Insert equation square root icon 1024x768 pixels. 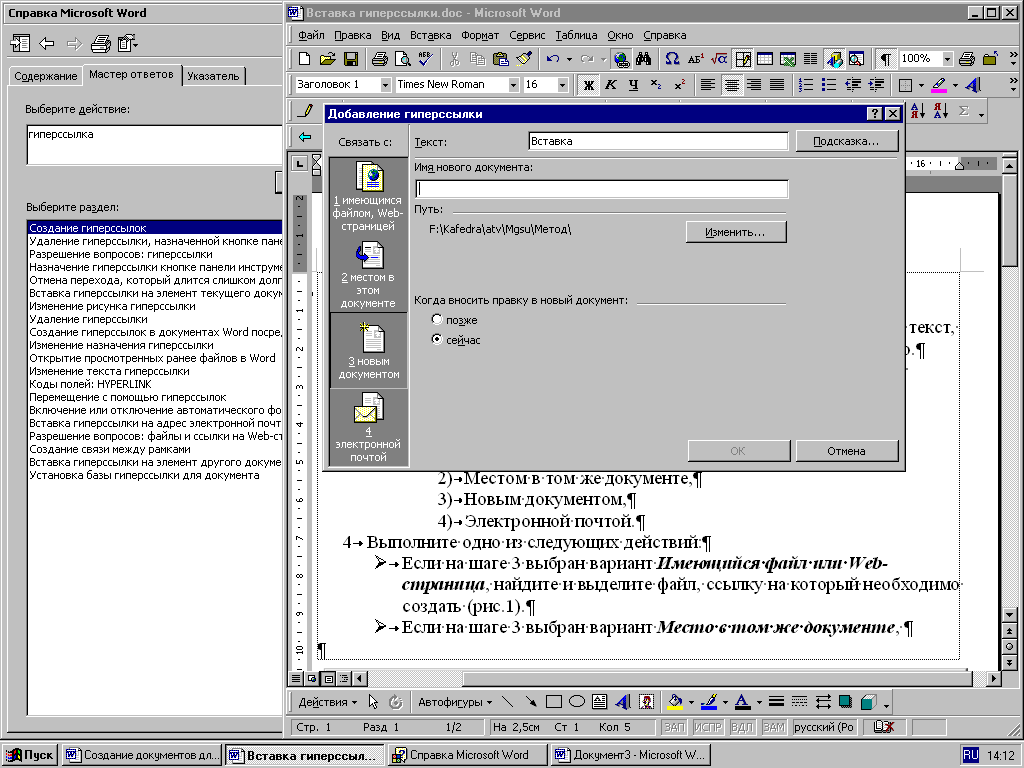tap(719, 59)
